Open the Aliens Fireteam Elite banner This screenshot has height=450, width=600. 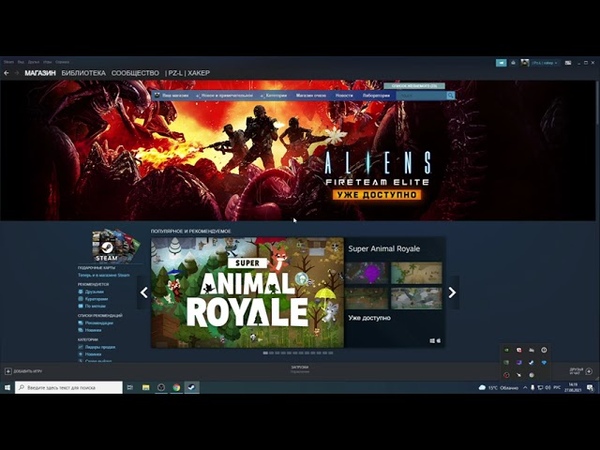(x=298, y=150)
